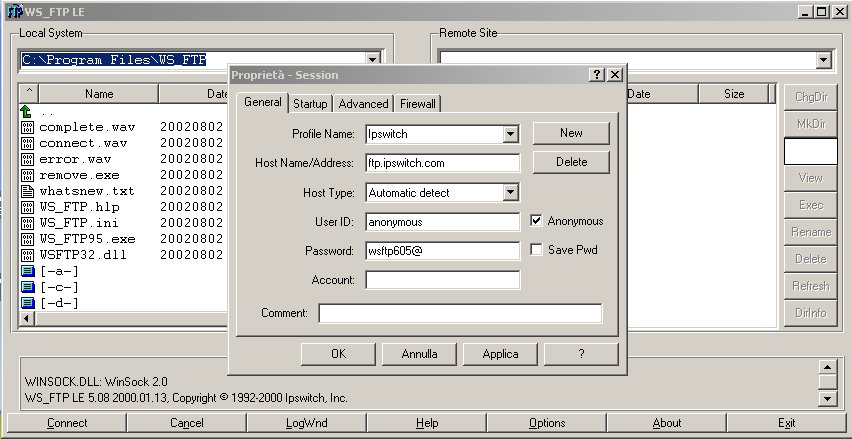Click the drive [-a-] icon
Viewport: 852px width, 439px height.
point(27,271)
